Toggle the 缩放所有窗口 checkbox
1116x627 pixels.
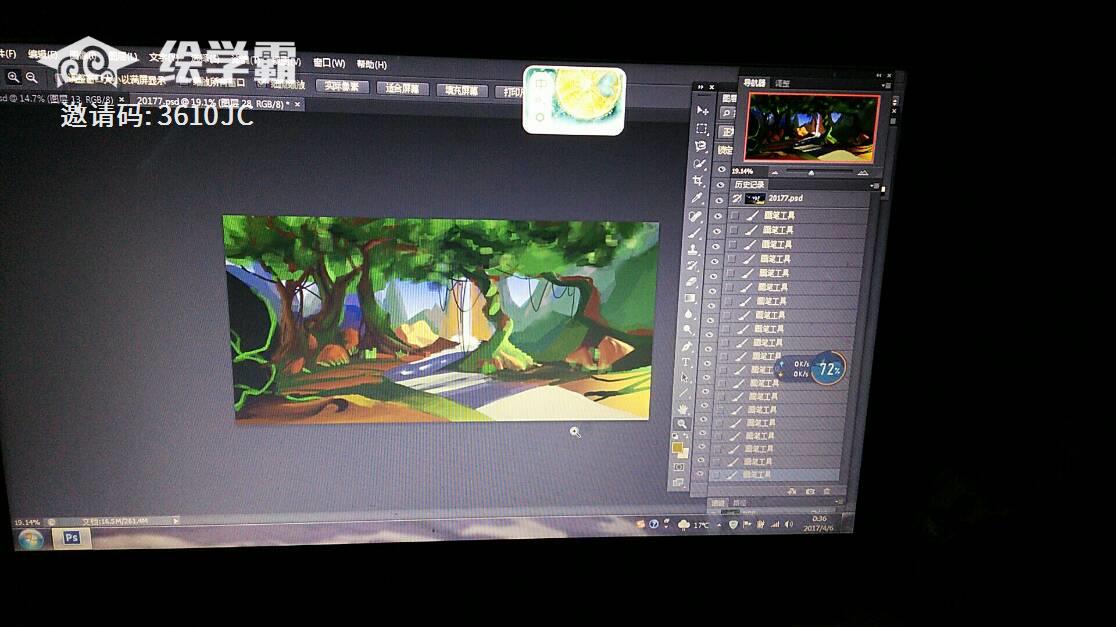[183, 82]
